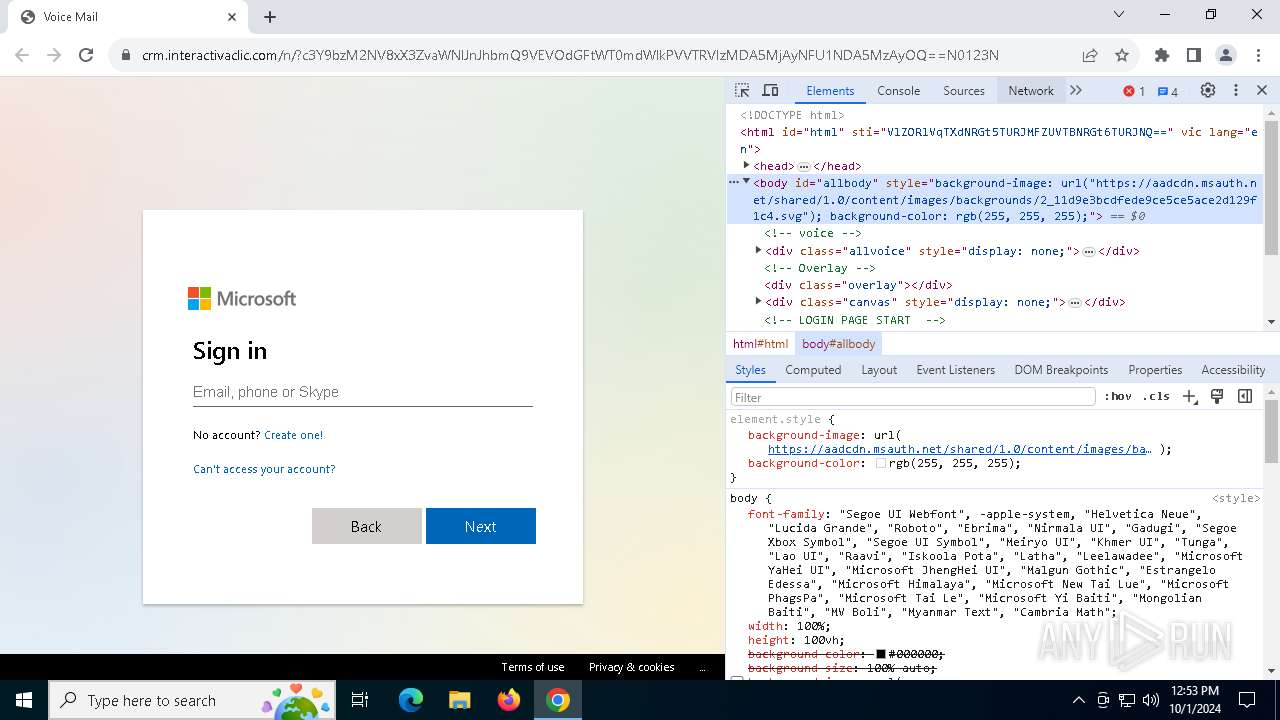The image size is (1280, 720).
Task: Switch to the Sources tab
Action: point(964,90)
